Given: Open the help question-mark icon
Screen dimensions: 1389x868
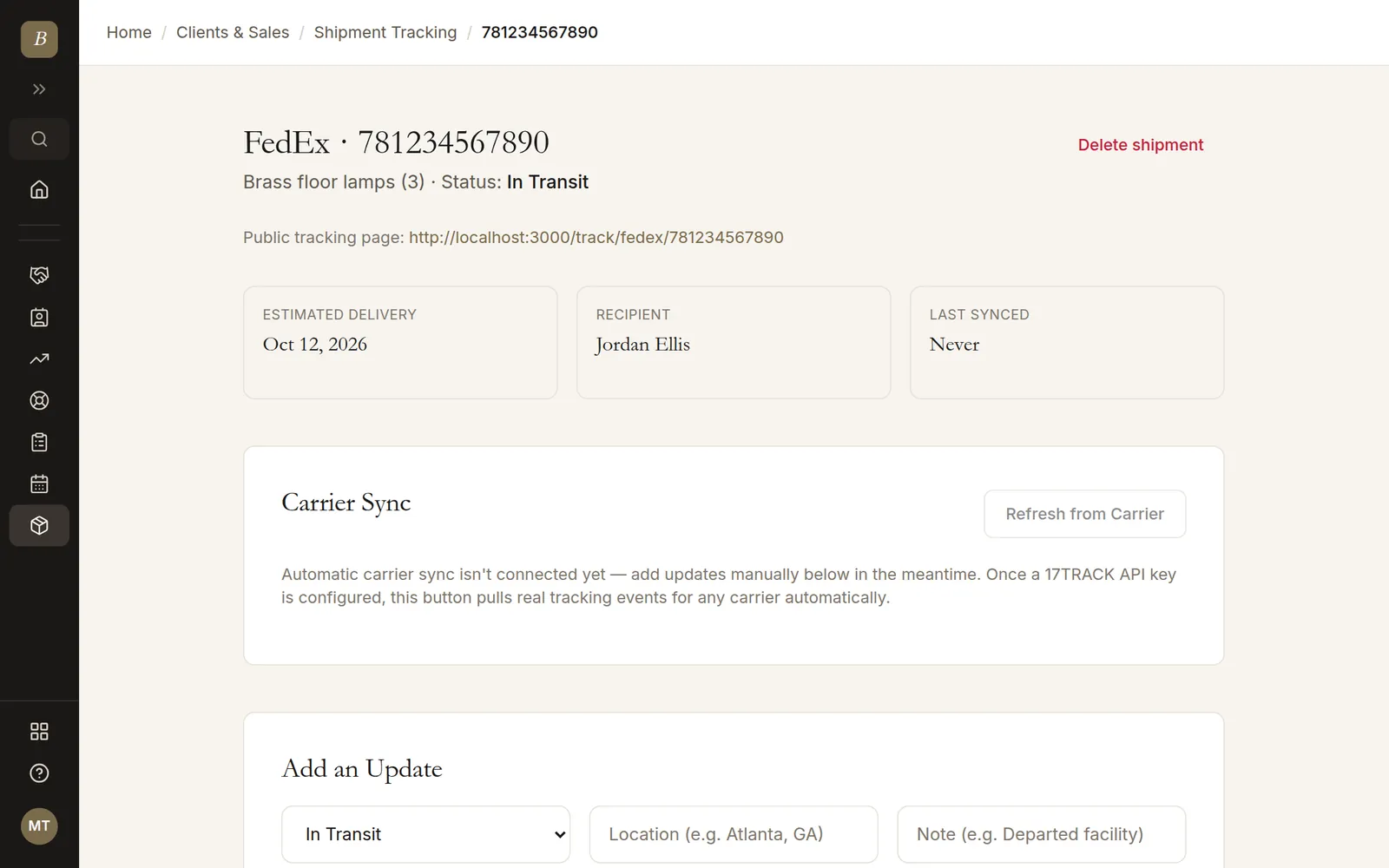Looking at the screenshot, I should point(39,773).
